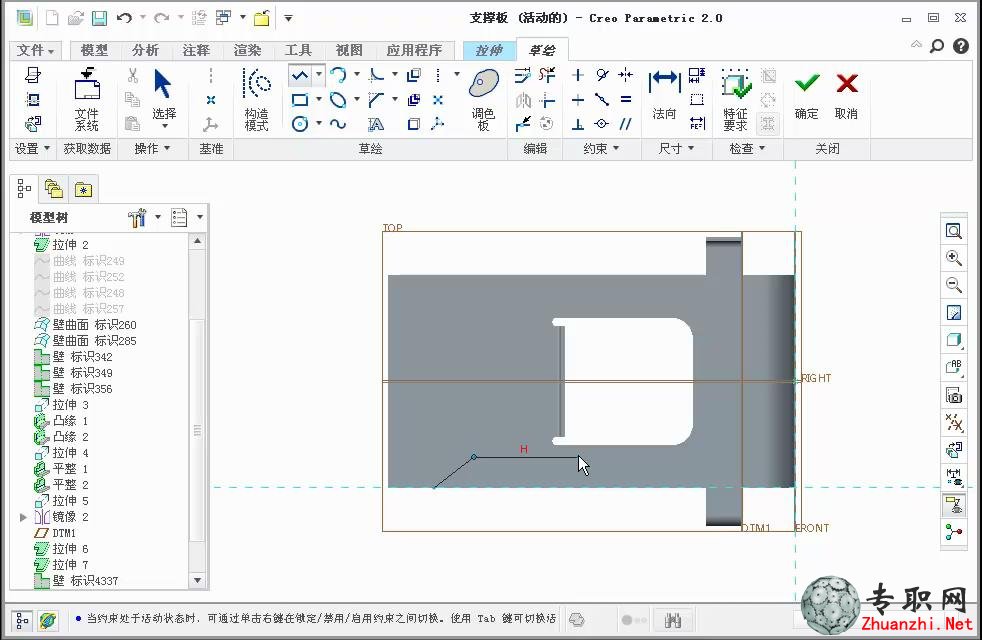Open the Folder Browser navigator tab

click(54, 188)
